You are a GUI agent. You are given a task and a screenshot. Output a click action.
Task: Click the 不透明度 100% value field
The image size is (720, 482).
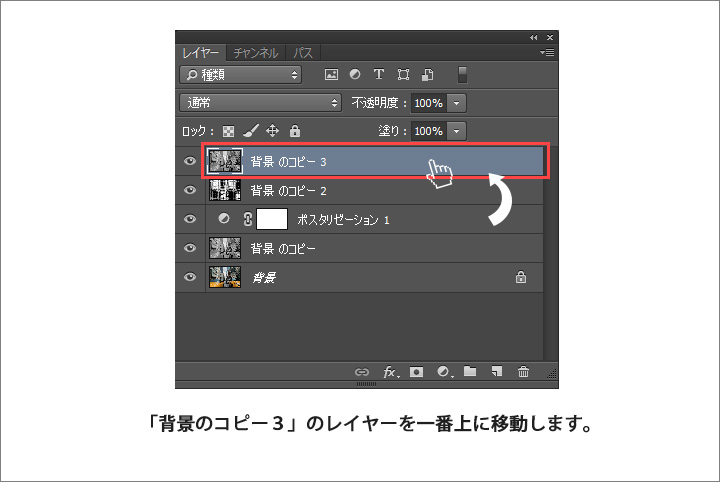(x=429, y=103)
